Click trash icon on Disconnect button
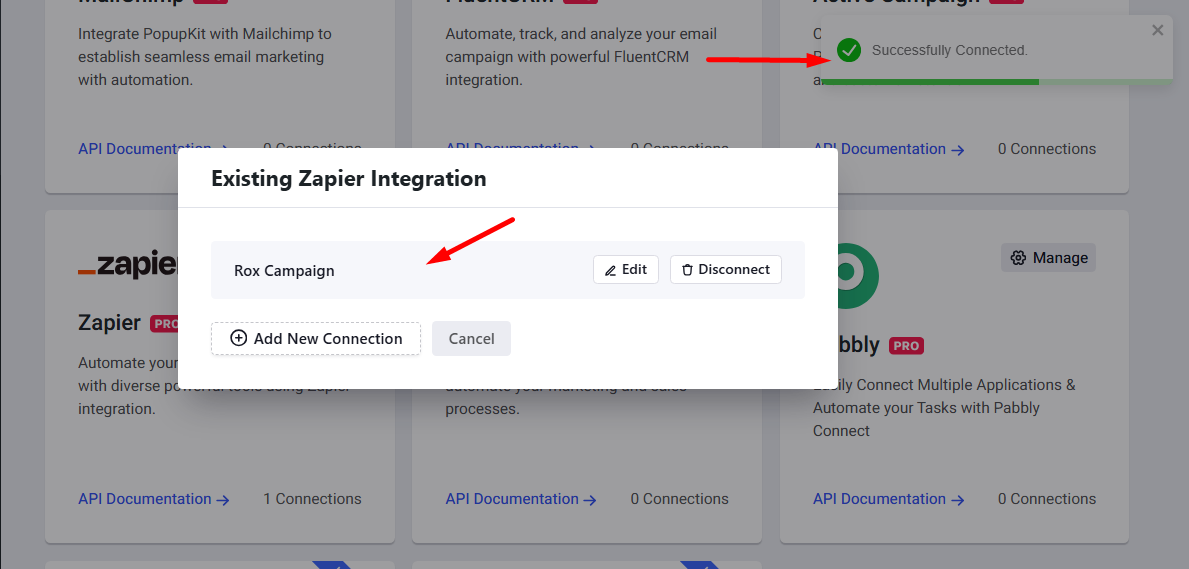This screenshot has height=569, width=1189. [x=688, y=270]
